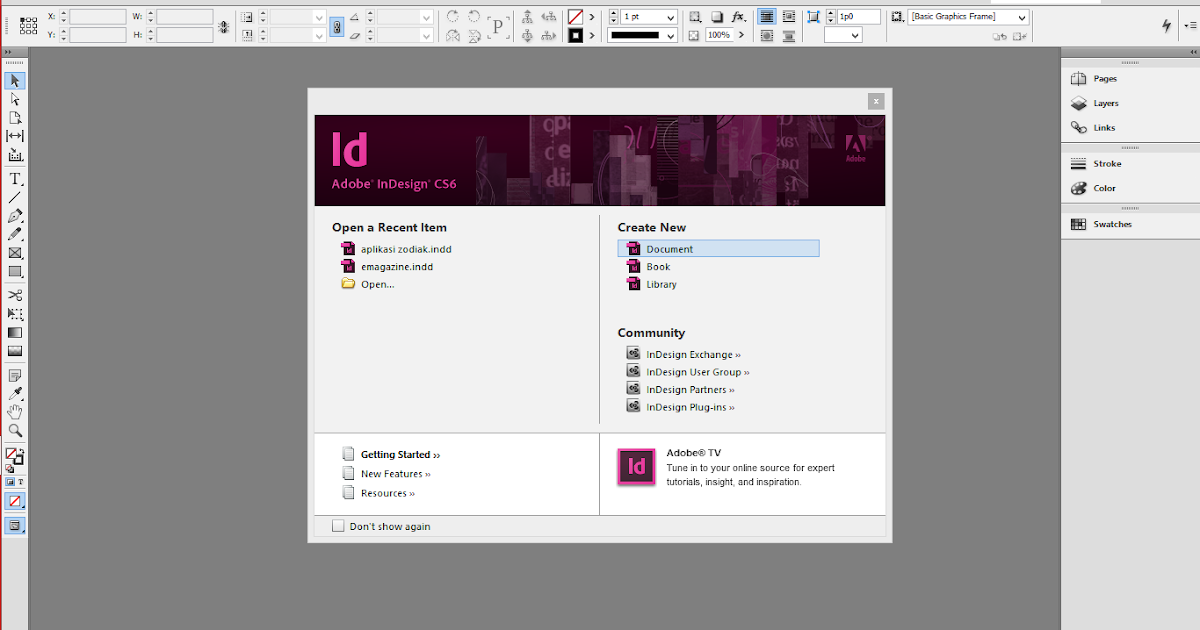
Task: Select the Note tool
Action: click(15, 375)
